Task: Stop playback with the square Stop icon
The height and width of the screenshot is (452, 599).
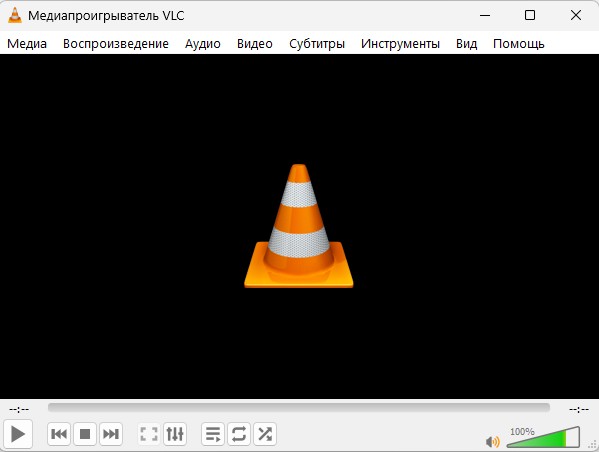Action: point(85,434)
